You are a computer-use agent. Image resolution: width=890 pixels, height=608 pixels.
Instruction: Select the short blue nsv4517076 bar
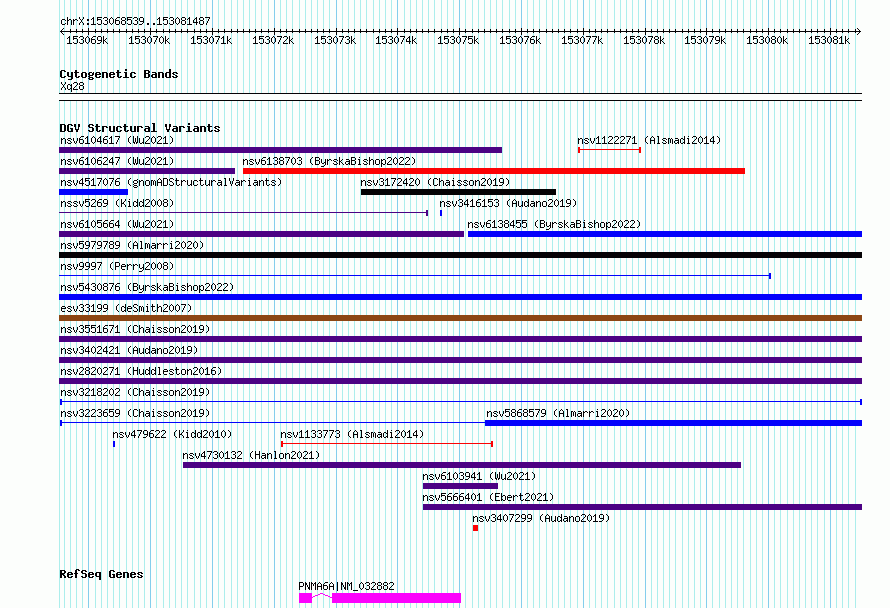click(x=94, y=192)
